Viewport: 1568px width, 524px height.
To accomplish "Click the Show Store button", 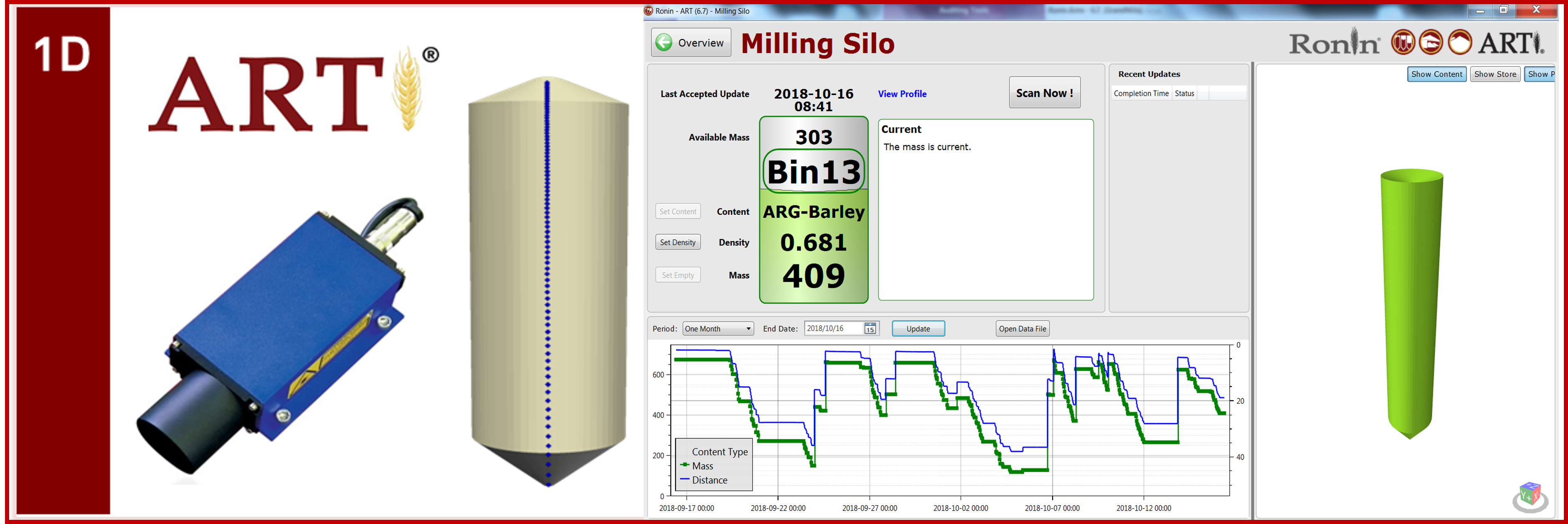I will point(1495,75).
